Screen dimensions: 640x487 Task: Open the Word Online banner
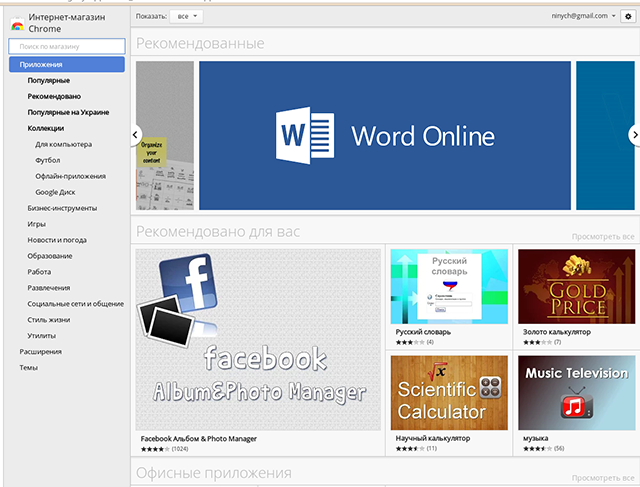click(384, 136)
